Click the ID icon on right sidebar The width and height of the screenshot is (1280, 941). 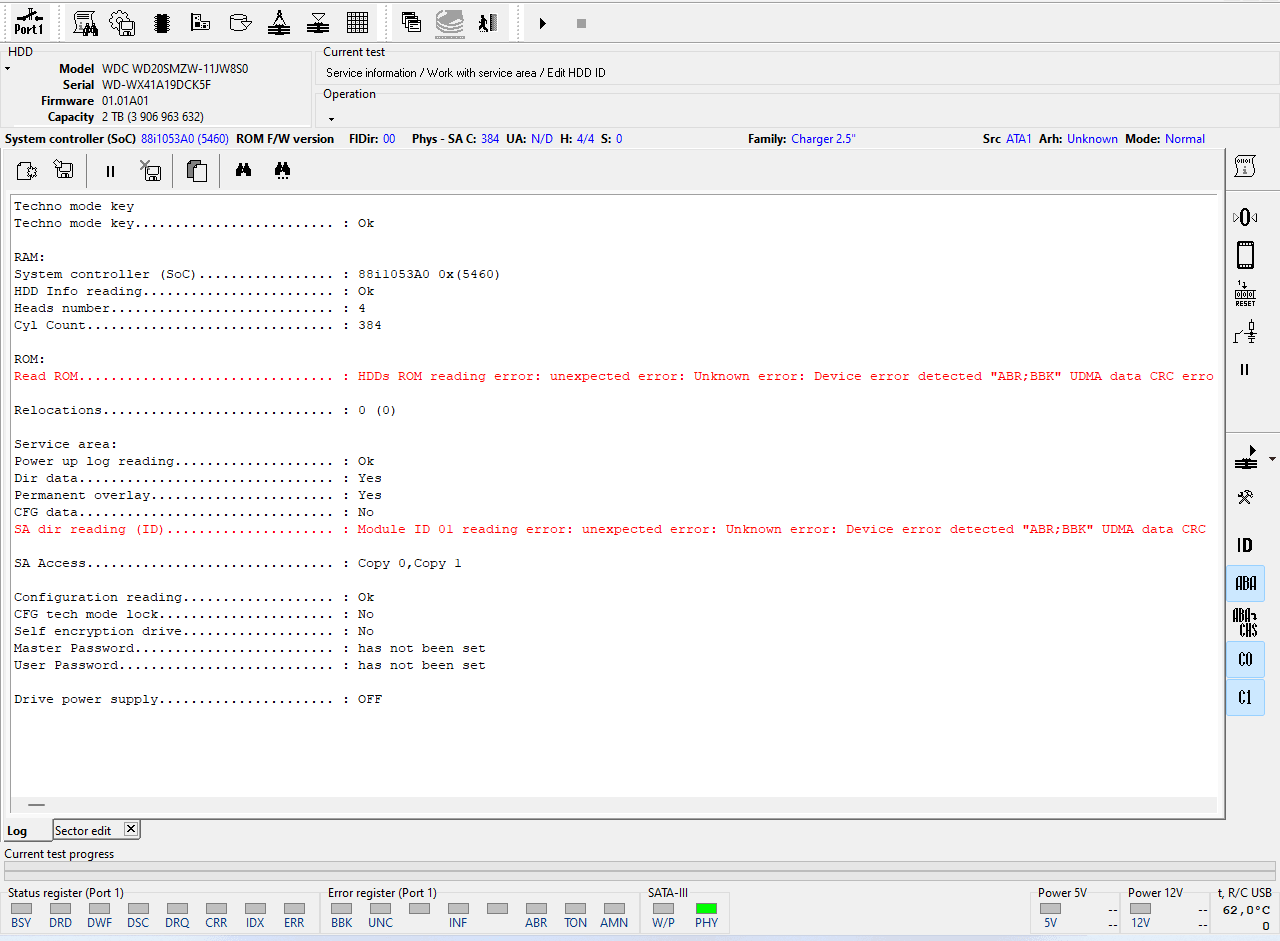coord(1245,545)
